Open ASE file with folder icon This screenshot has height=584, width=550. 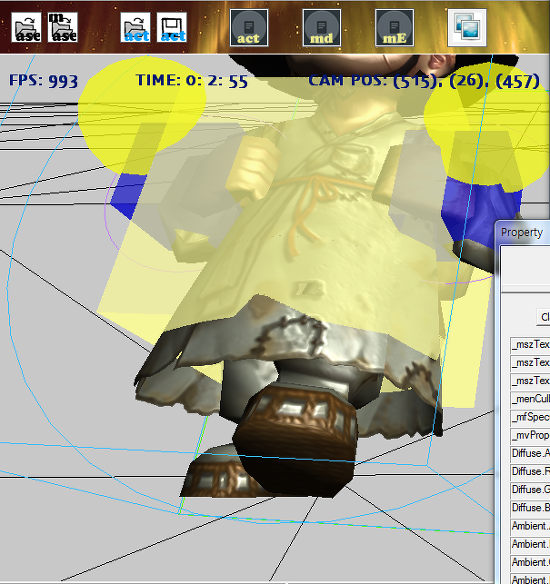pos(26,27)
